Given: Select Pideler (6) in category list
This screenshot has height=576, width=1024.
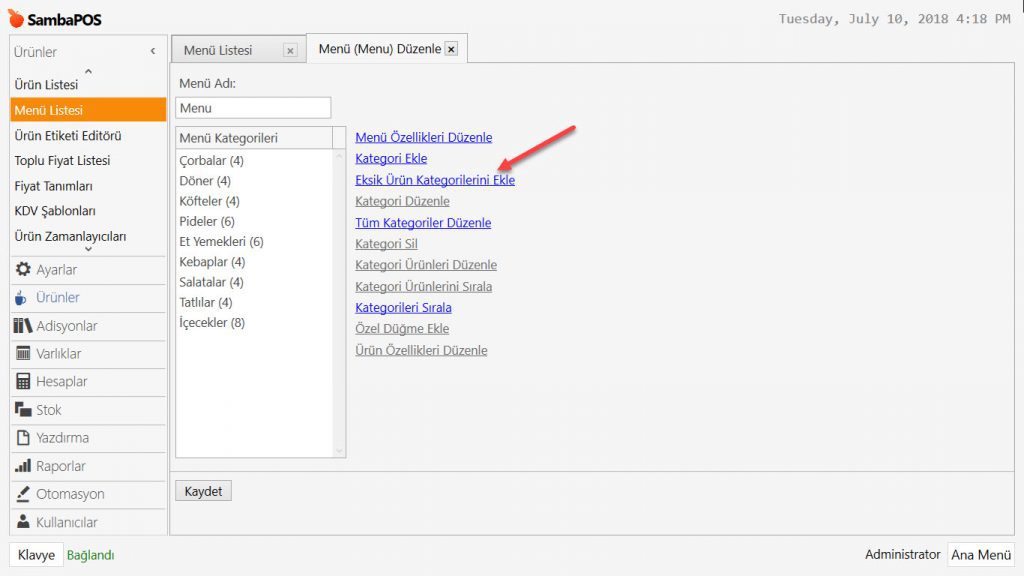Looking at the screenshot, I should tap(207, 221).
